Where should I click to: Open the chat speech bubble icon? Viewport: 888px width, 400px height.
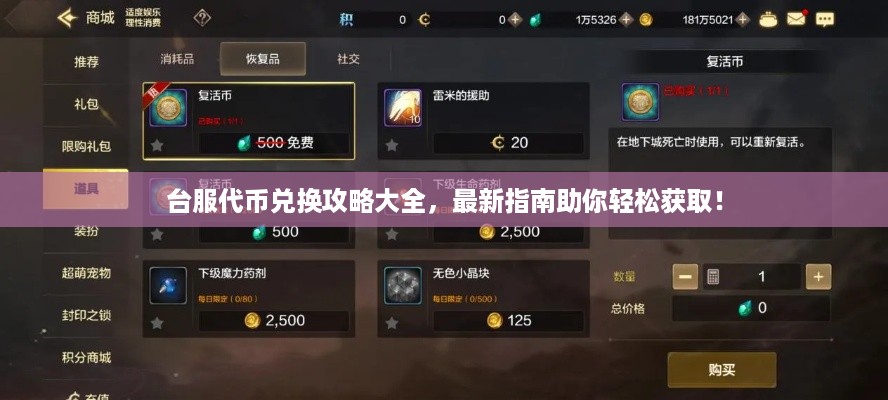click(x=825, y=20)
